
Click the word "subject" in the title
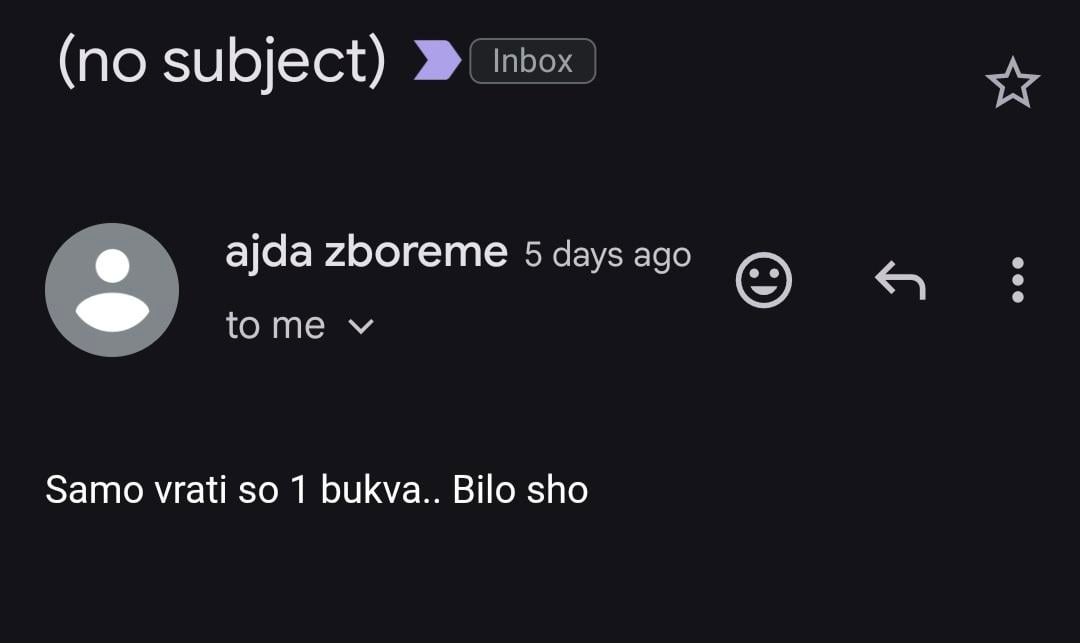273,63
